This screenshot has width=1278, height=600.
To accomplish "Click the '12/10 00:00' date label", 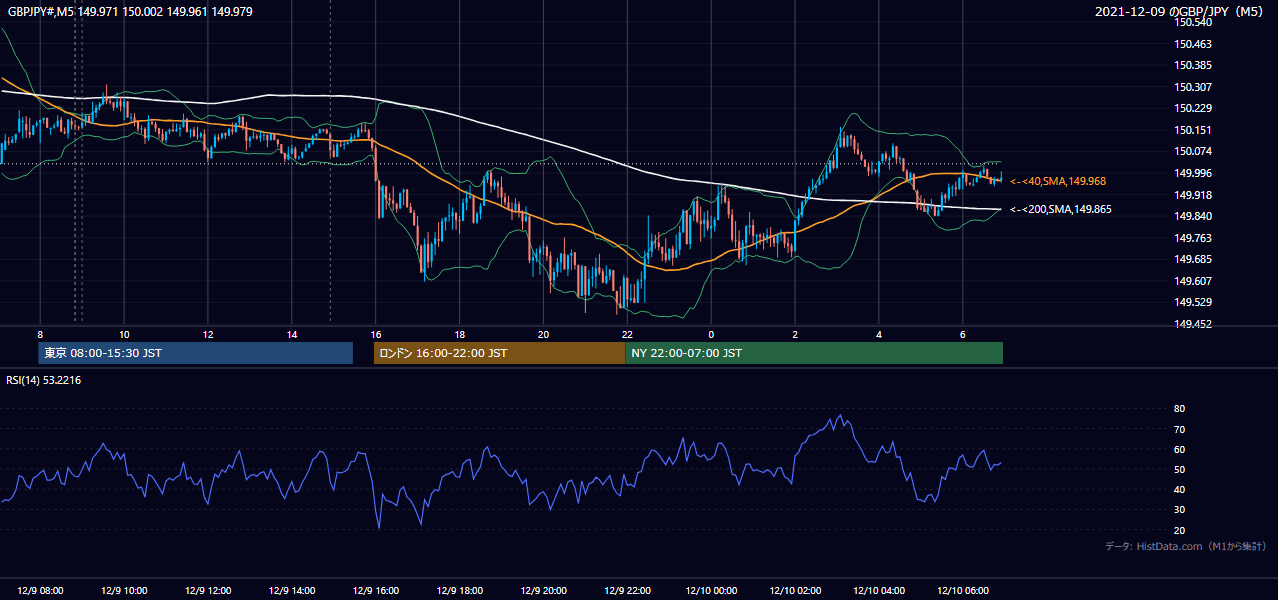I will pos(711,591).
